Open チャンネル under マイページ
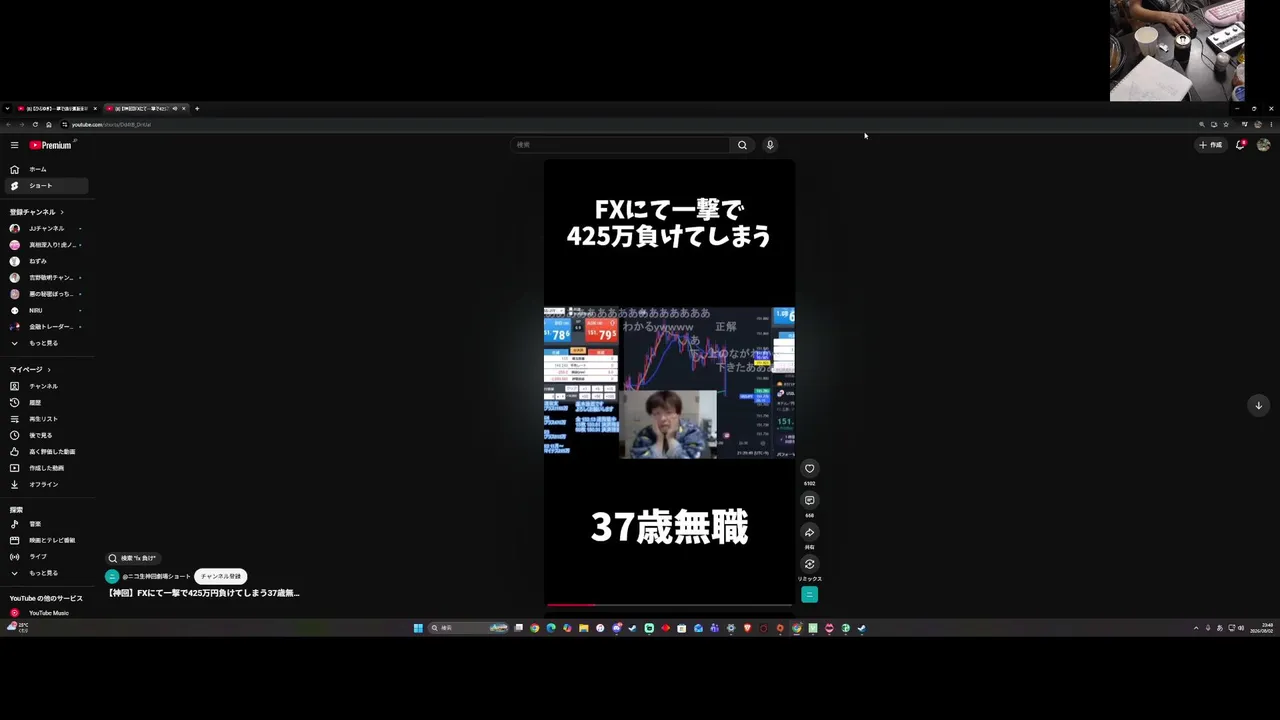1280x720 pixels. [46, 386]
